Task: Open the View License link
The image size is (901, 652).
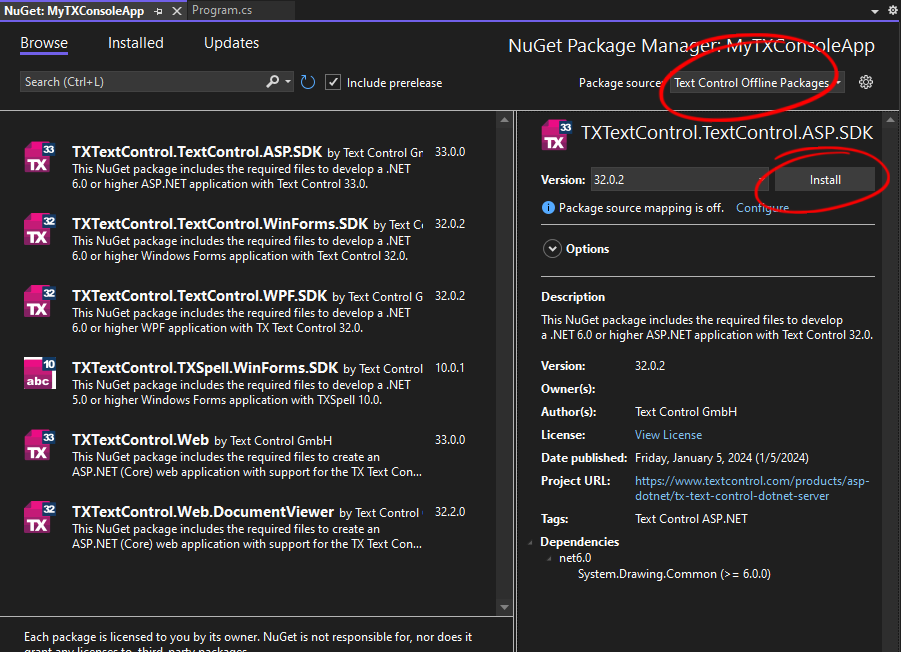Action: (x=668, y=435)
